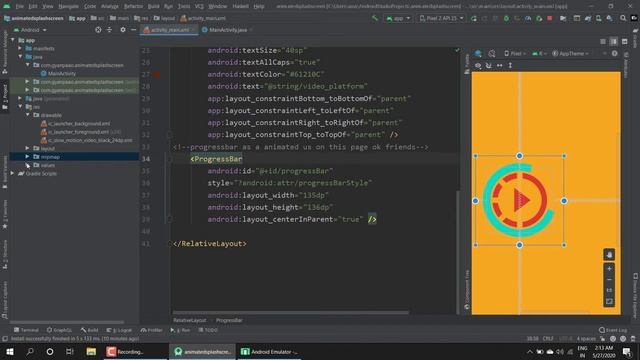Screen dimensions: 640x360
Task: Open the Windows Start menu
Action: (10, 351)
